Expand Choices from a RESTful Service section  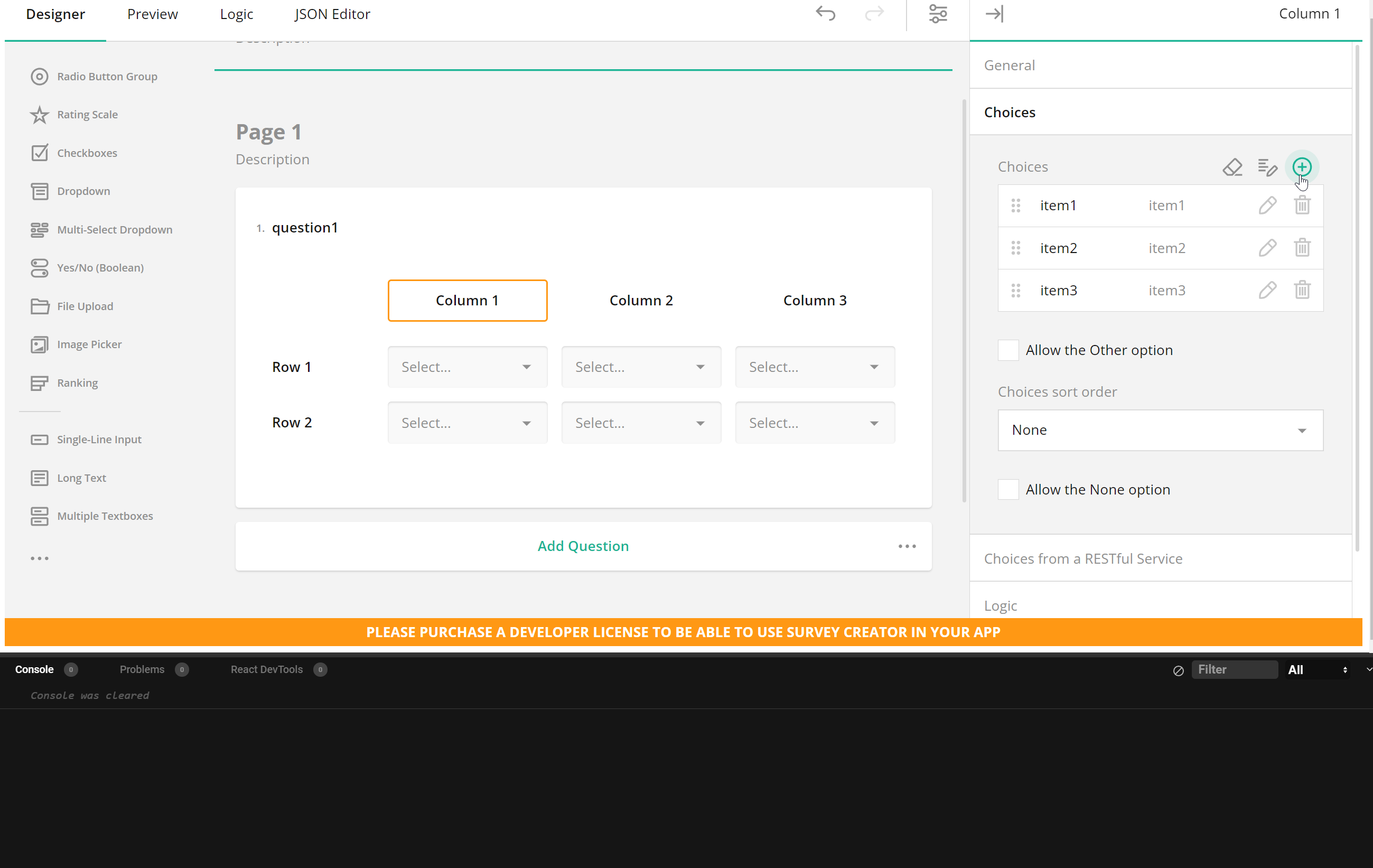click(1083, 558)
